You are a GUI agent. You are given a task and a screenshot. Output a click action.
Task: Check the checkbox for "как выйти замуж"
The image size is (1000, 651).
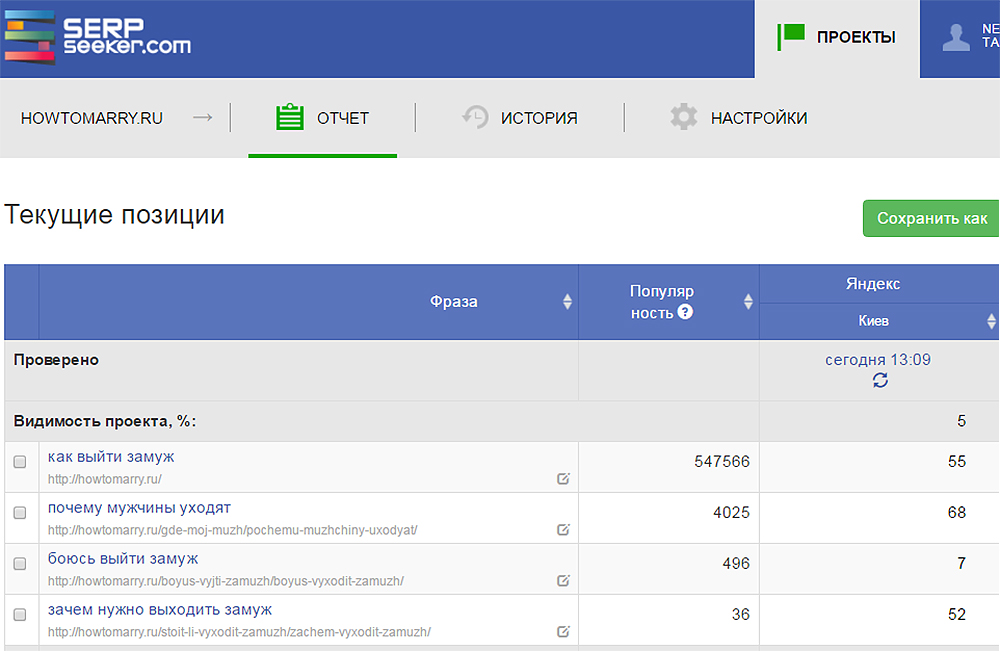19,462
